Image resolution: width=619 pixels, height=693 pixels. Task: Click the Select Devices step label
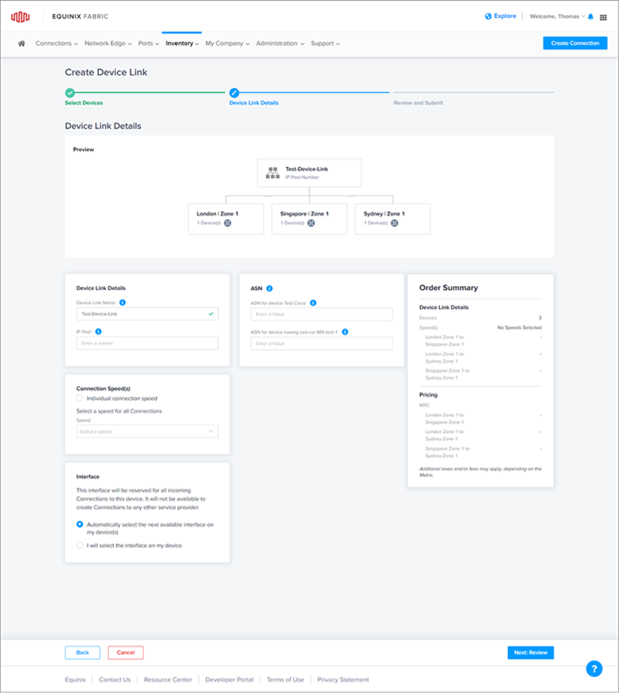(x=84, y=103)
